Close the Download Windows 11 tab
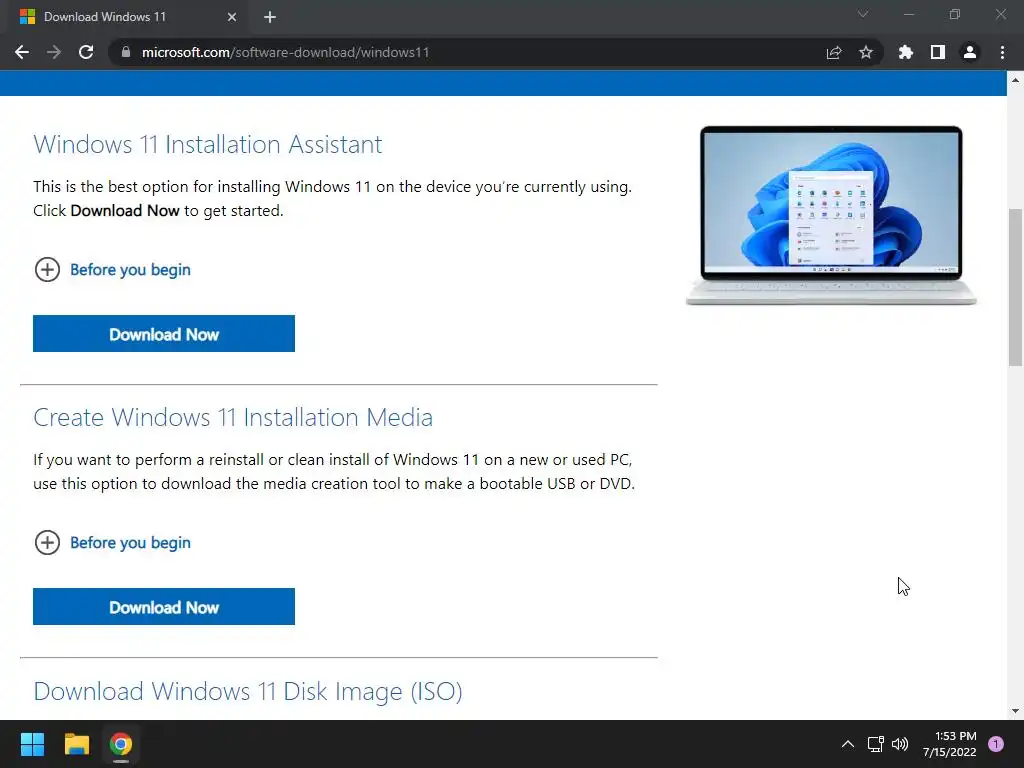 pyautogui.click(x=232, y=17)
